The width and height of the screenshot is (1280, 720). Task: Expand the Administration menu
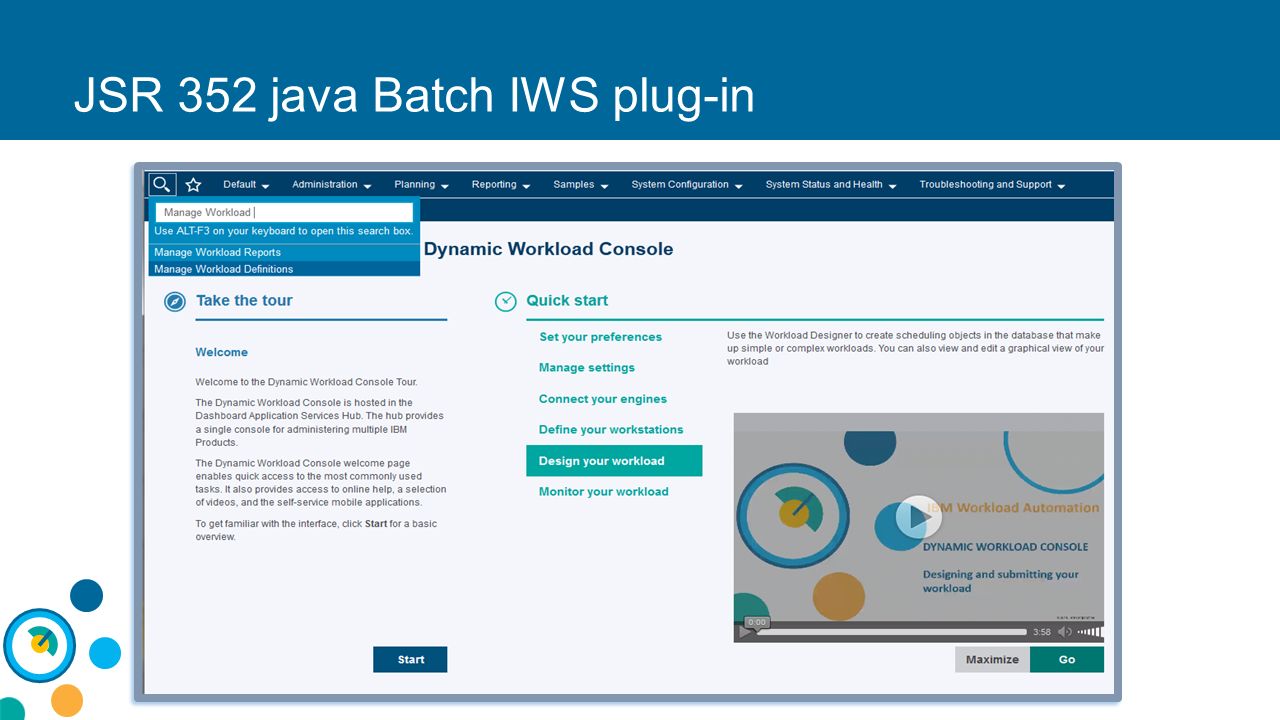[x=332, y=185]
